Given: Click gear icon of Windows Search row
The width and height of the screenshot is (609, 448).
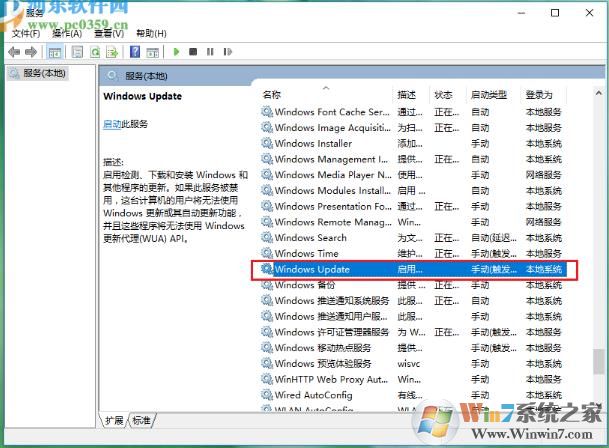Looking at the screenshot, I should coord(267,237).
